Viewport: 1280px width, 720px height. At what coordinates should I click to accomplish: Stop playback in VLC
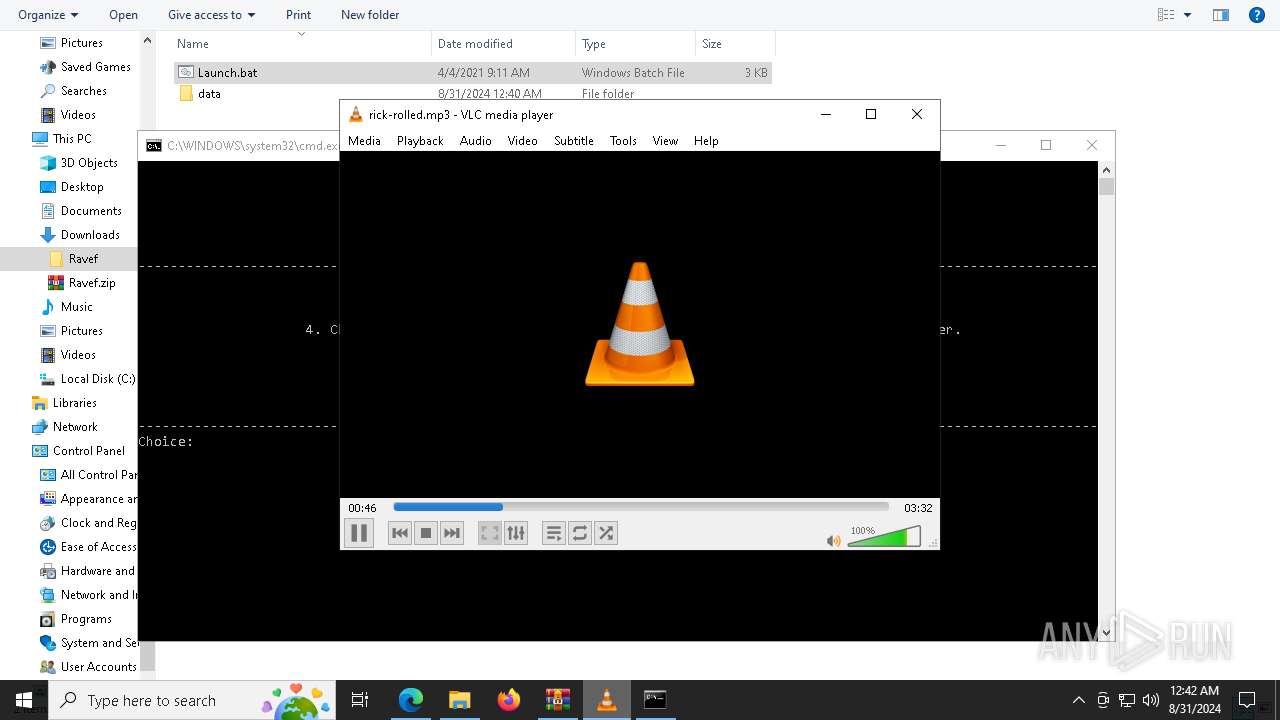426,533
